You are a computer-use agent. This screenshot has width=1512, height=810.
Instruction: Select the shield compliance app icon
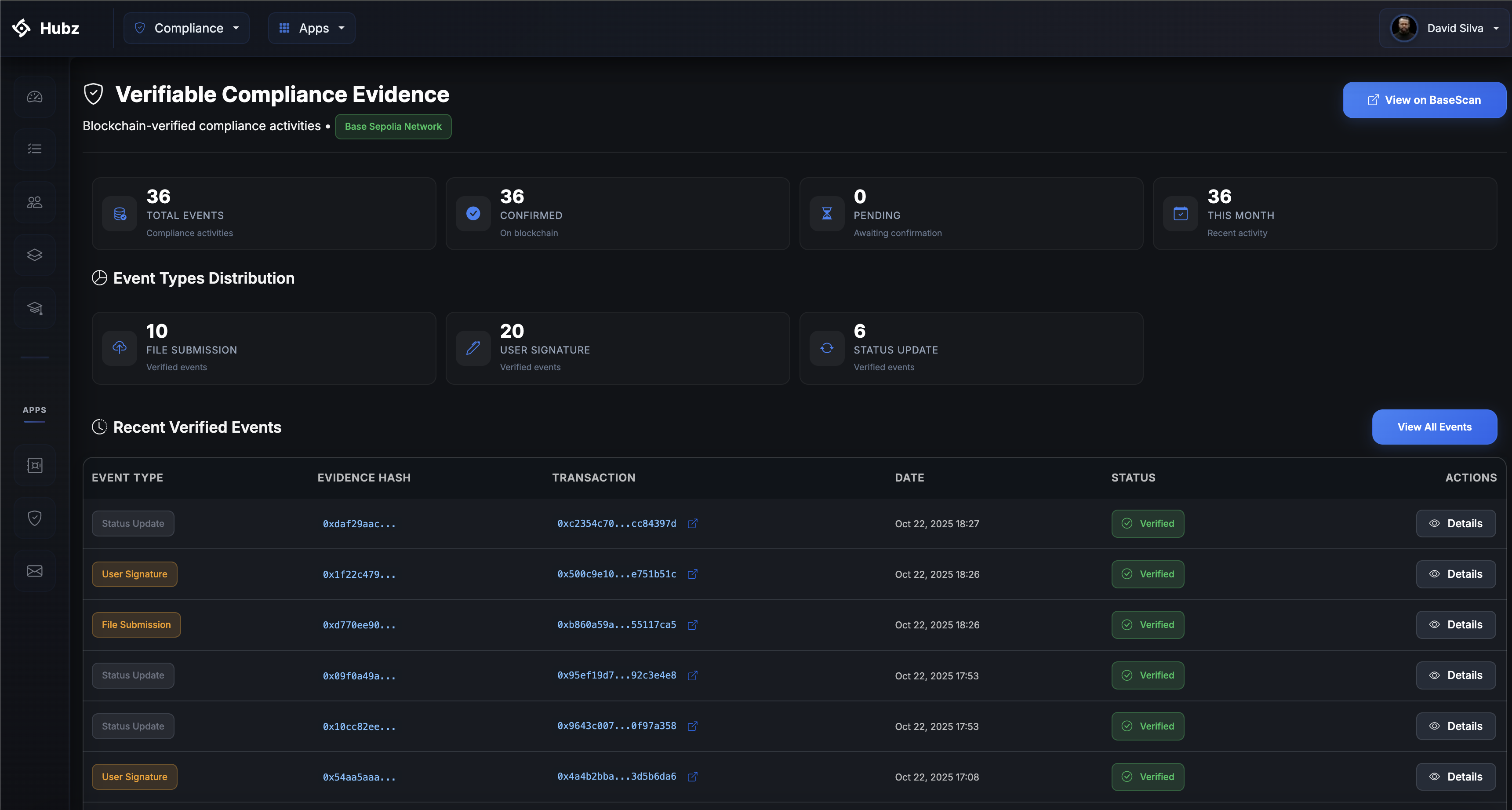coord(34,518)
